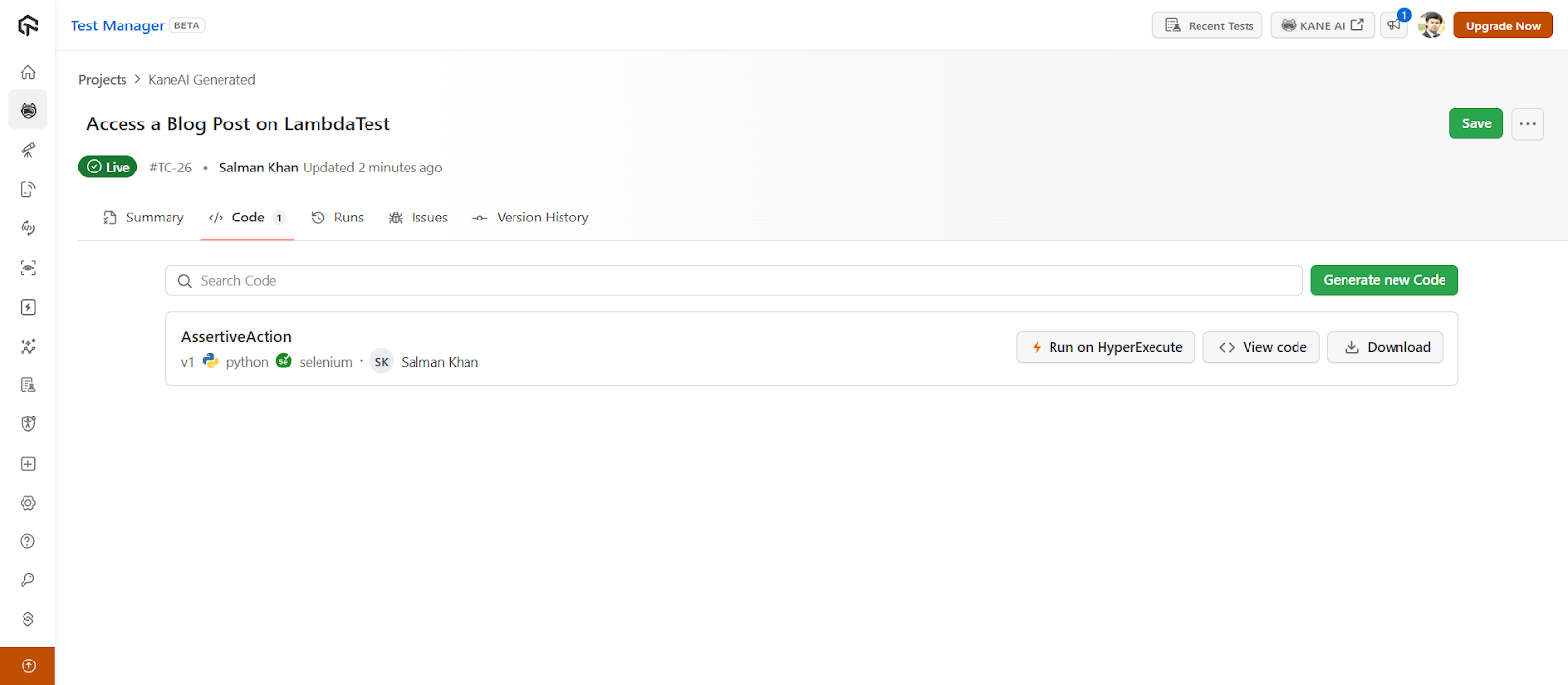The width and height of the screenshot is (1568, 685).
Task: Click the orange upgrade arrow sidebar icon
Action: pos(27,666)
